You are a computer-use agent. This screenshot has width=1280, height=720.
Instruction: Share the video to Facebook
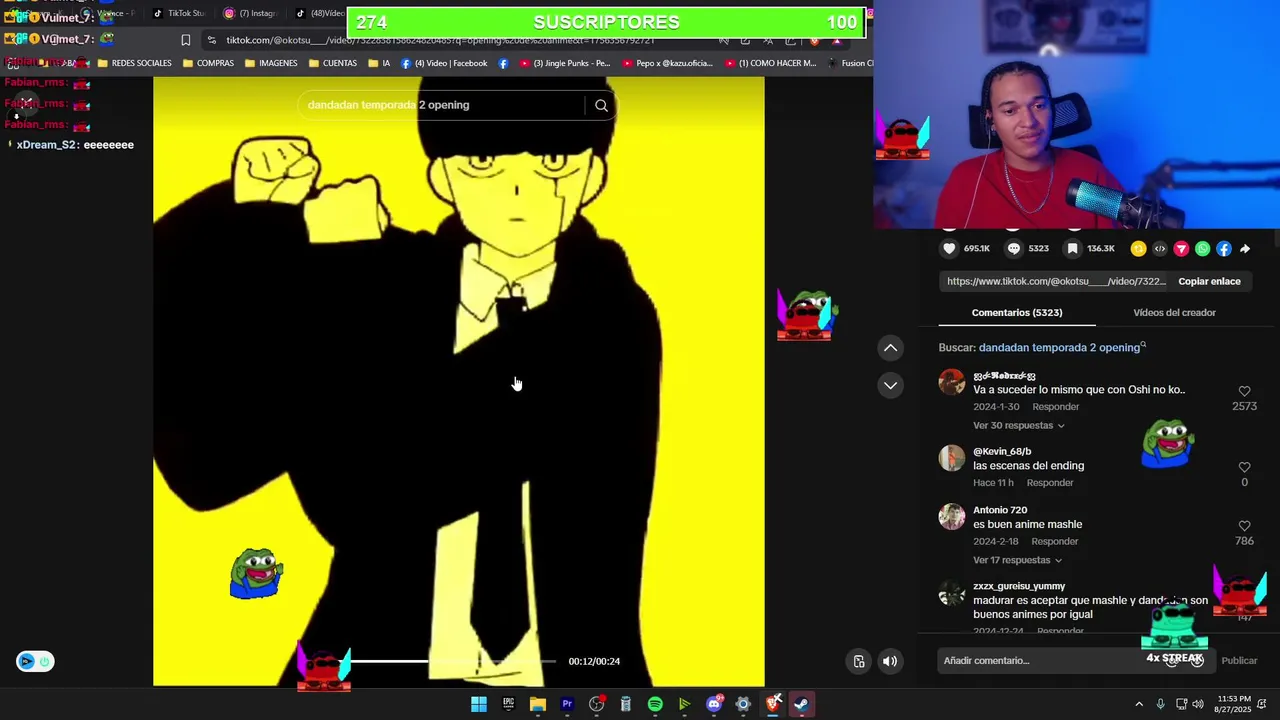tap(1224, 249)
